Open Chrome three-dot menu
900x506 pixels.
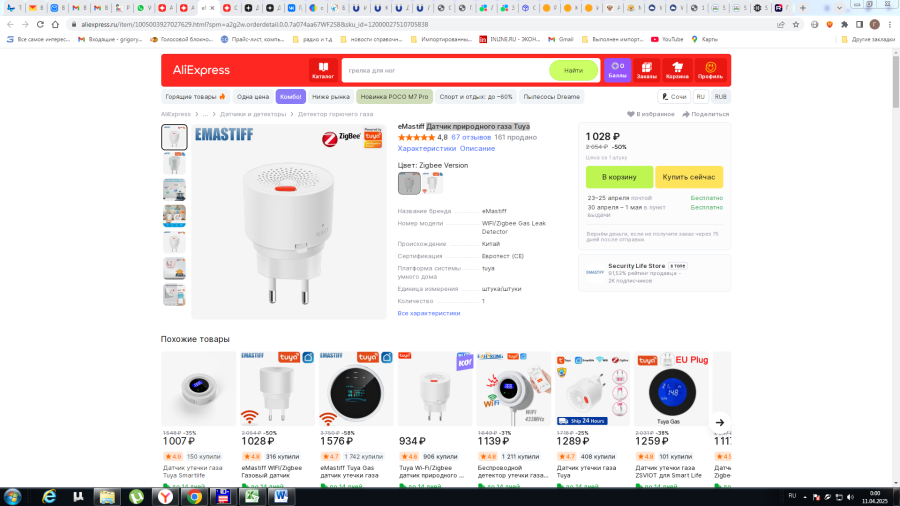[x=890, y=25]
